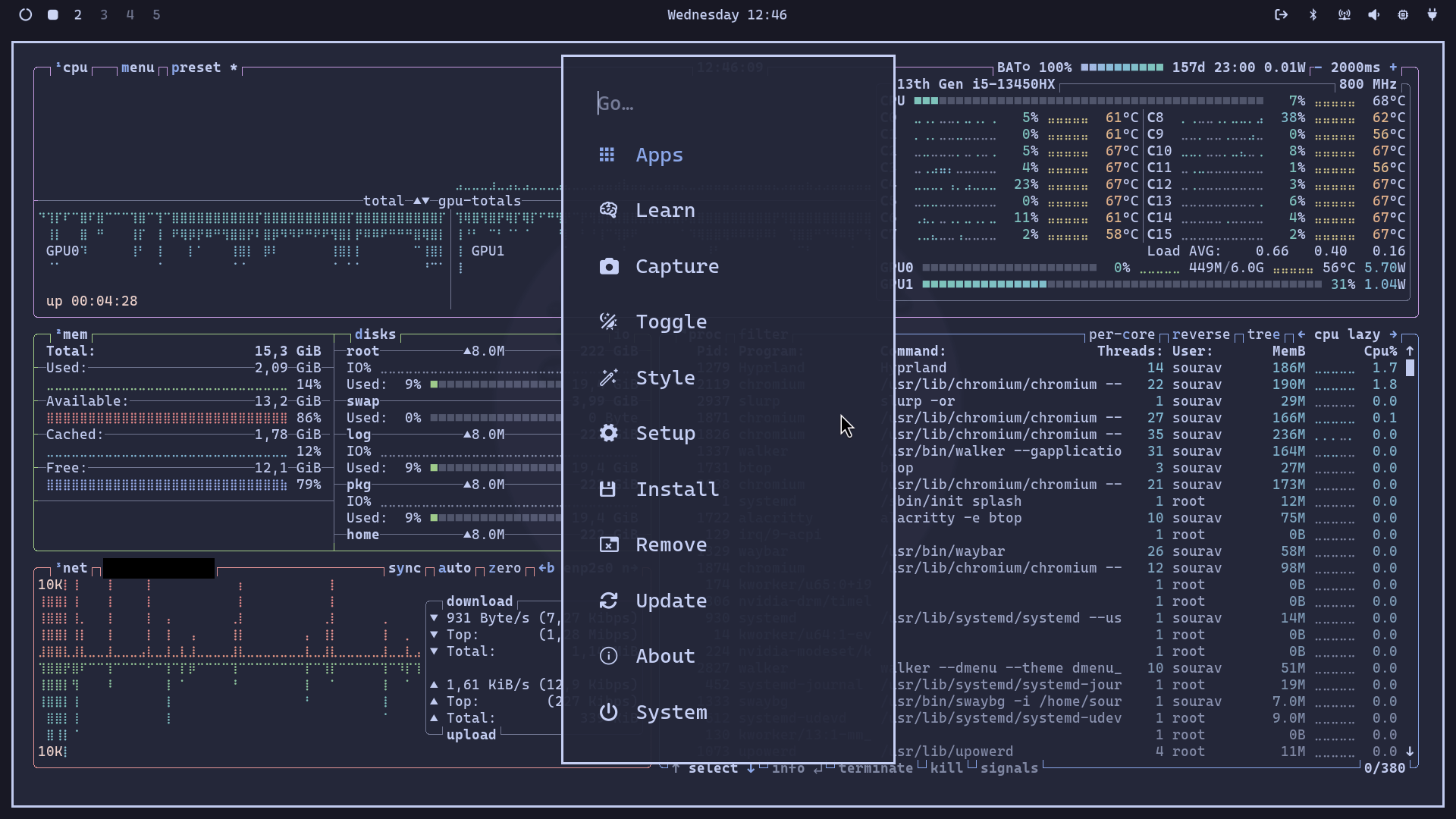Increase update interval with plus next to 2000ms

pos(1393,67)
